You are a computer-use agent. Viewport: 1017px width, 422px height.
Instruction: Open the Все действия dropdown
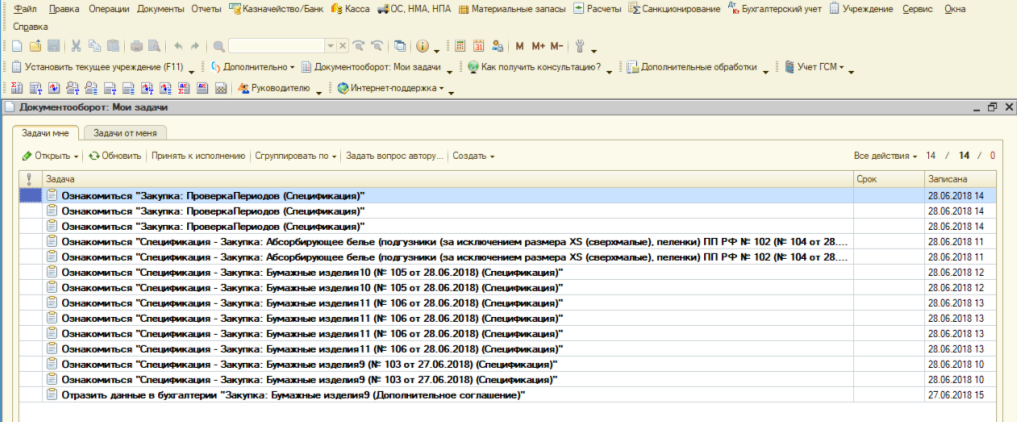(x=885, y=156)
